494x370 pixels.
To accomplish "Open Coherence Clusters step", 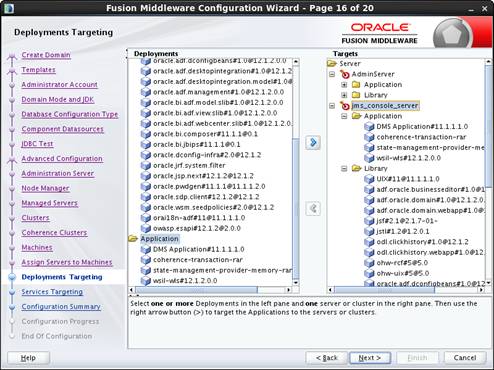I will tap(54, 233).
